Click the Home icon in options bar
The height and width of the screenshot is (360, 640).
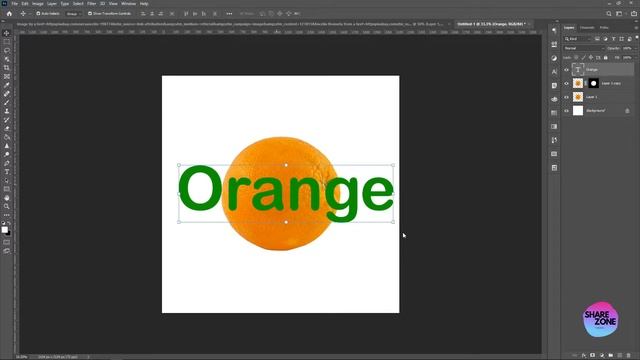[9, 13]
